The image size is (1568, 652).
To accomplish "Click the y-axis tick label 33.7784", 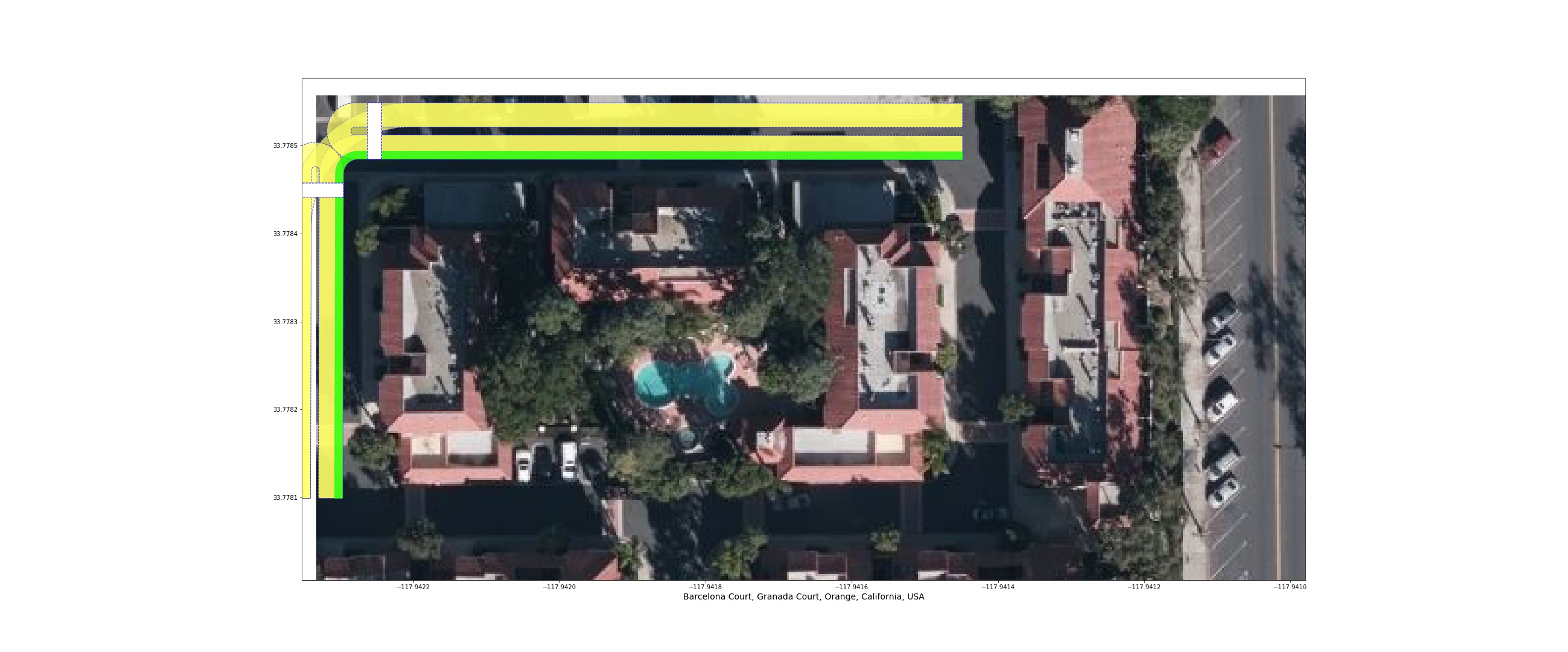I will click(285, 234).
